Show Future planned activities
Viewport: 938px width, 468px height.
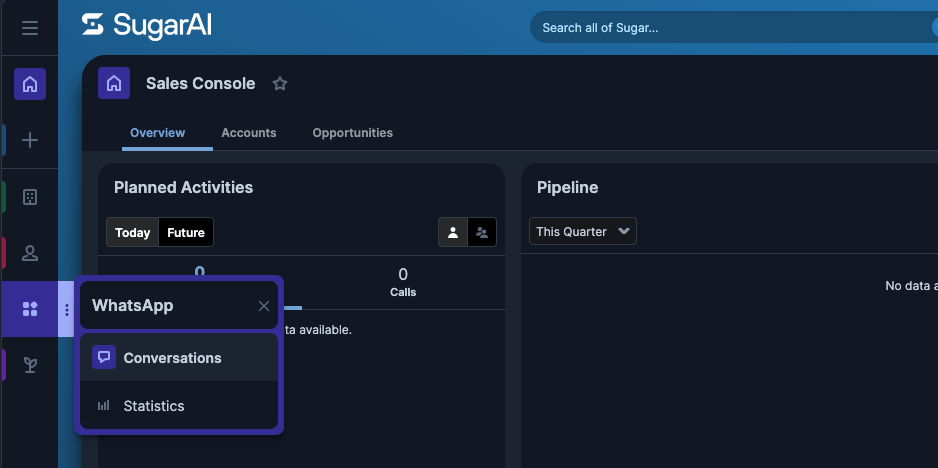[186, 232]
